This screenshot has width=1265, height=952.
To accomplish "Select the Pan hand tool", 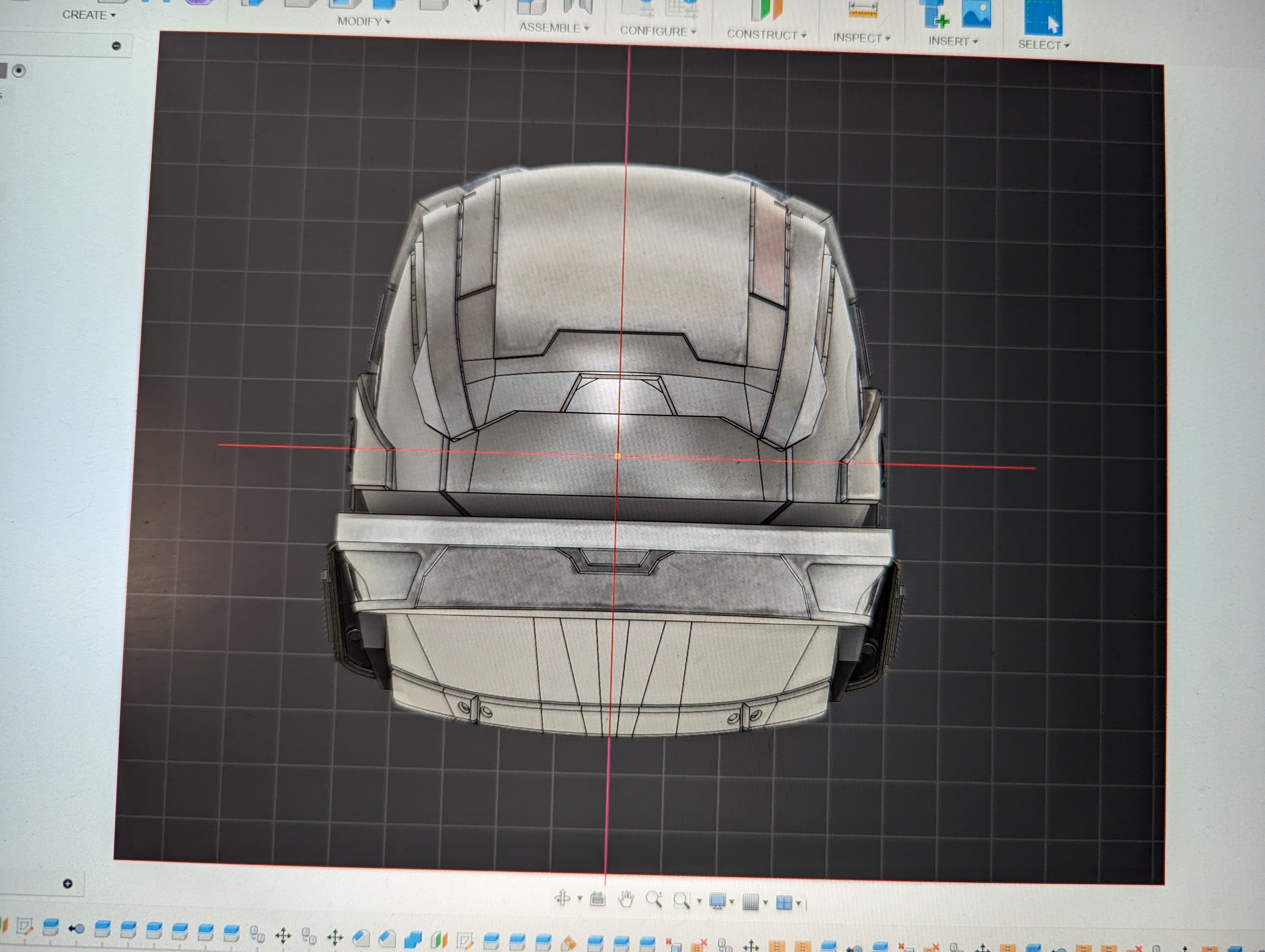I will point(626,899).
